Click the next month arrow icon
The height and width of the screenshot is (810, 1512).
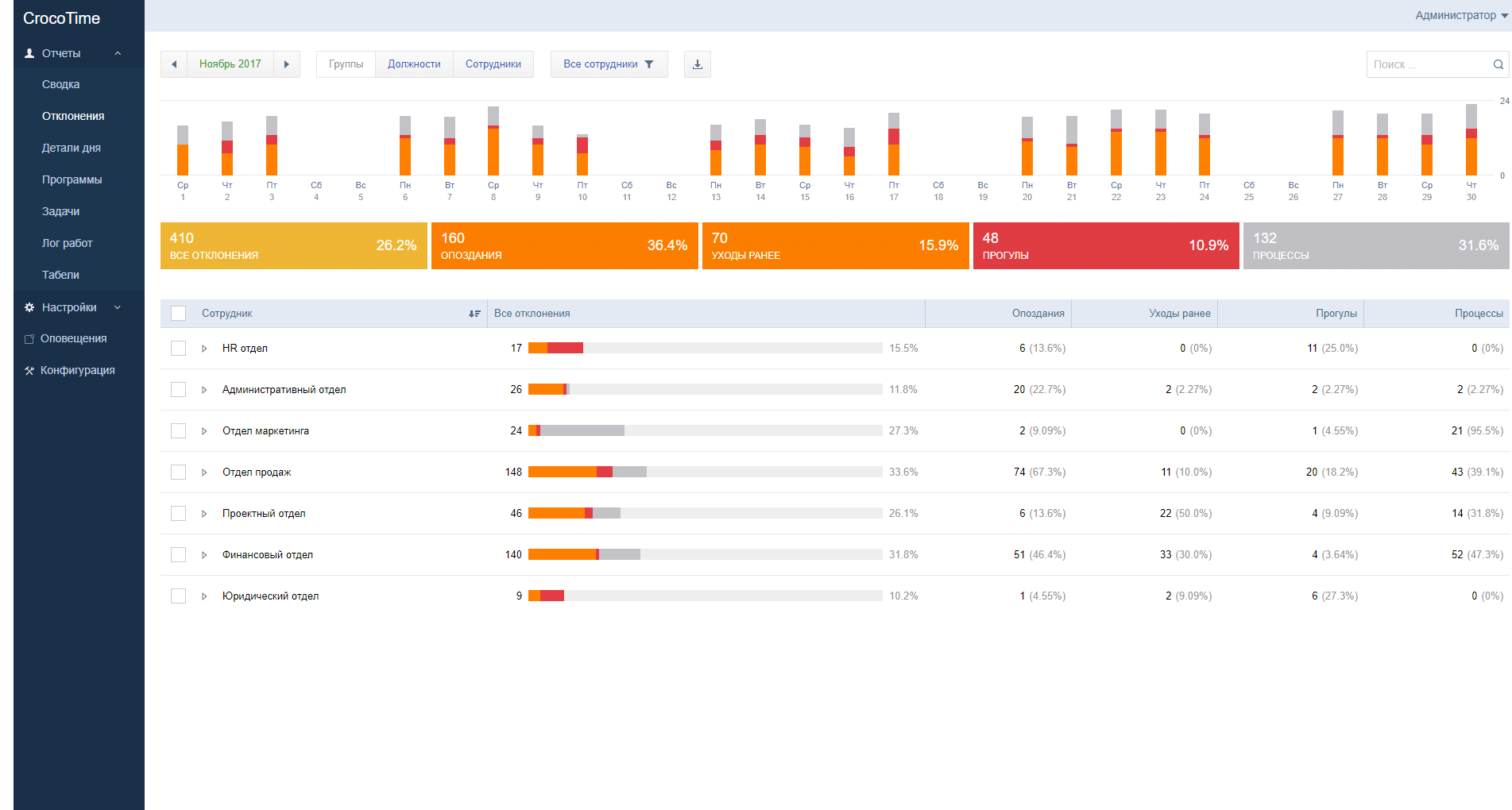coord(287,64)
